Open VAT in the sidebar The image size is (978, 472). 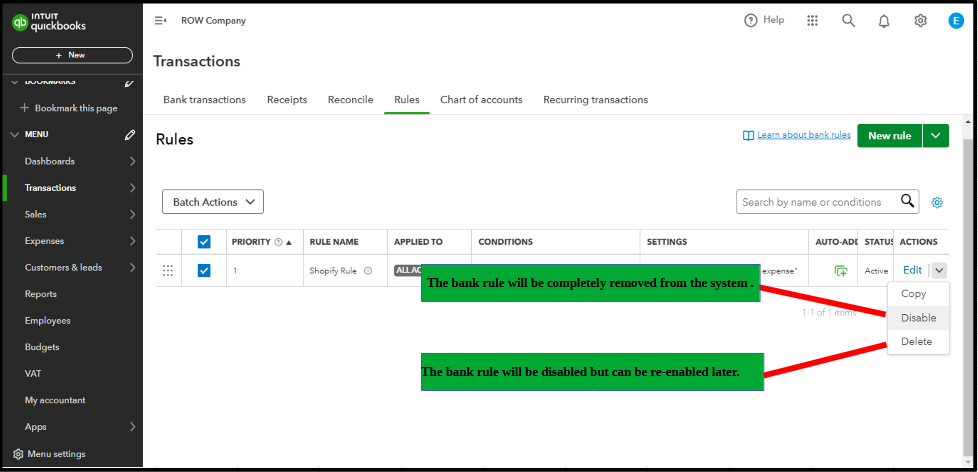[x=32, y=373]
